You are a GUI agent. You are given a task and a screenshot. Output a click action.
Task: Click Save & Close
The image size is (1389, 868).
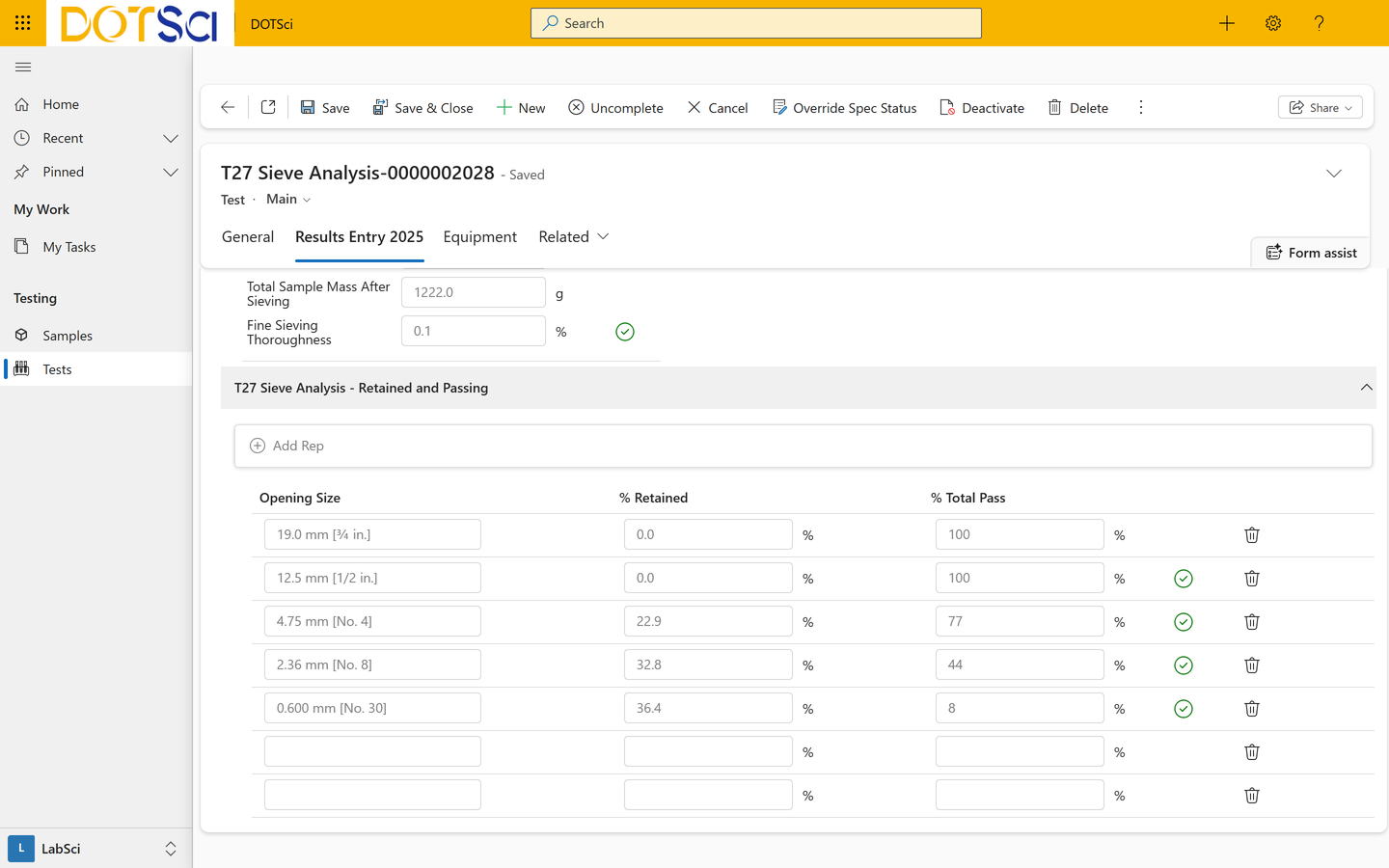coord(423,107)
